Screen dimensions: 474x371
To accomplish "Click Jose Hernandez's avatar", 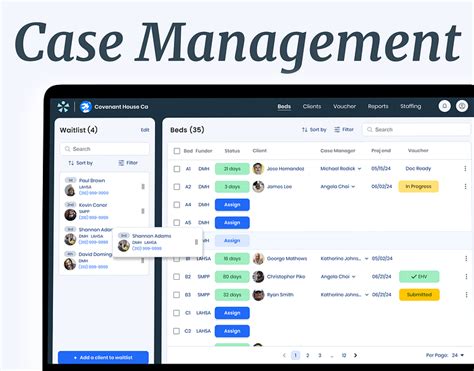I will pyautogui.click(x=258, y=169).
